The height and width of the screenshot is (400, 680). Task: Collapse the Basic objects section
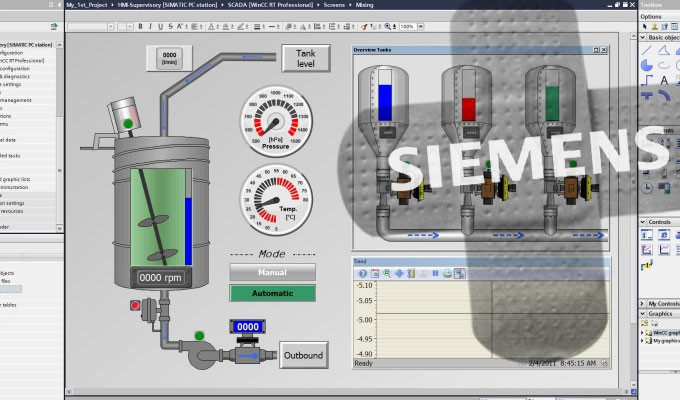[643, 37]
